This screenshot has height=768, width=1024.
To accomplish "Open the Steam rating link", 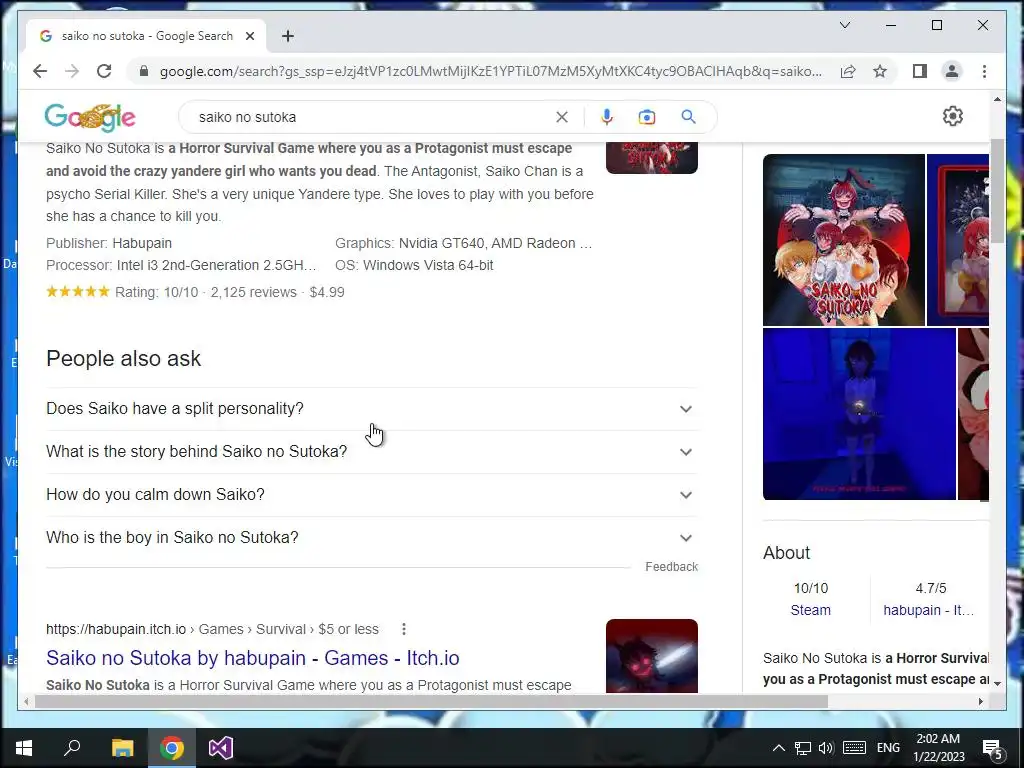I will [x=810, y=610].
